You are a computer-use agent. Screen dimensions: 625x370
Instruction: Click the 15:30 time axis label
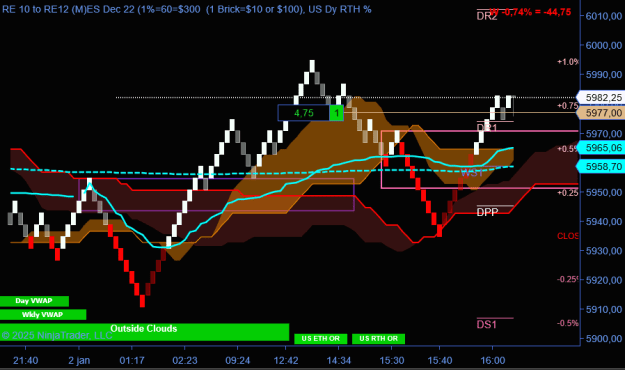tap(392, 360)
